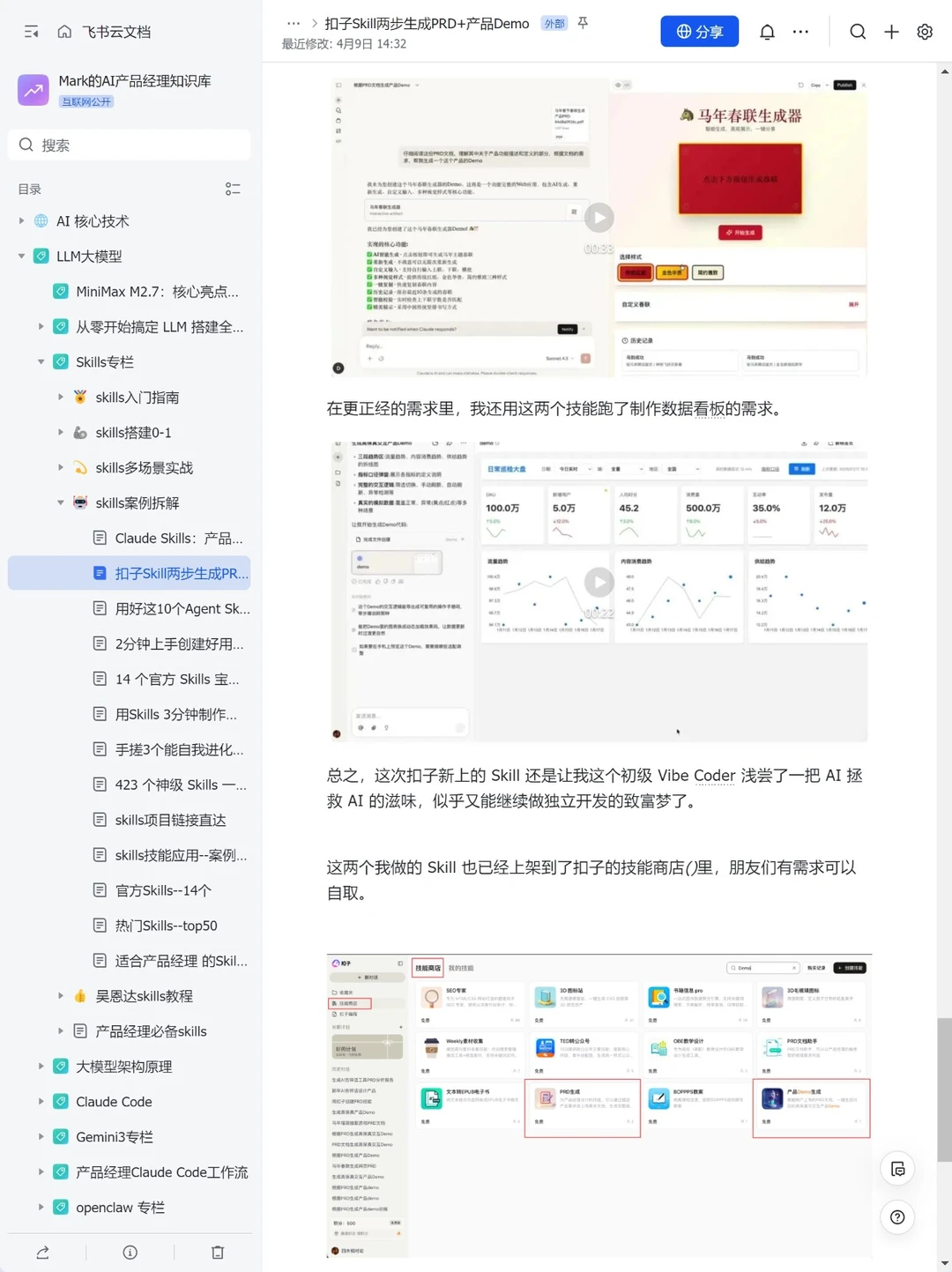Click the search magnifier in the top bar

pos(858,32)
